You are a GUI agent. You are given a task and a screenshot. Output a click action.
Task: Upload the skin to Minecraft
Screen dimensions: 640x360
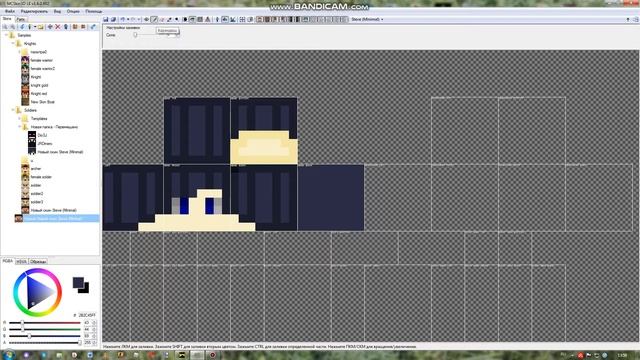pos(93,27)
